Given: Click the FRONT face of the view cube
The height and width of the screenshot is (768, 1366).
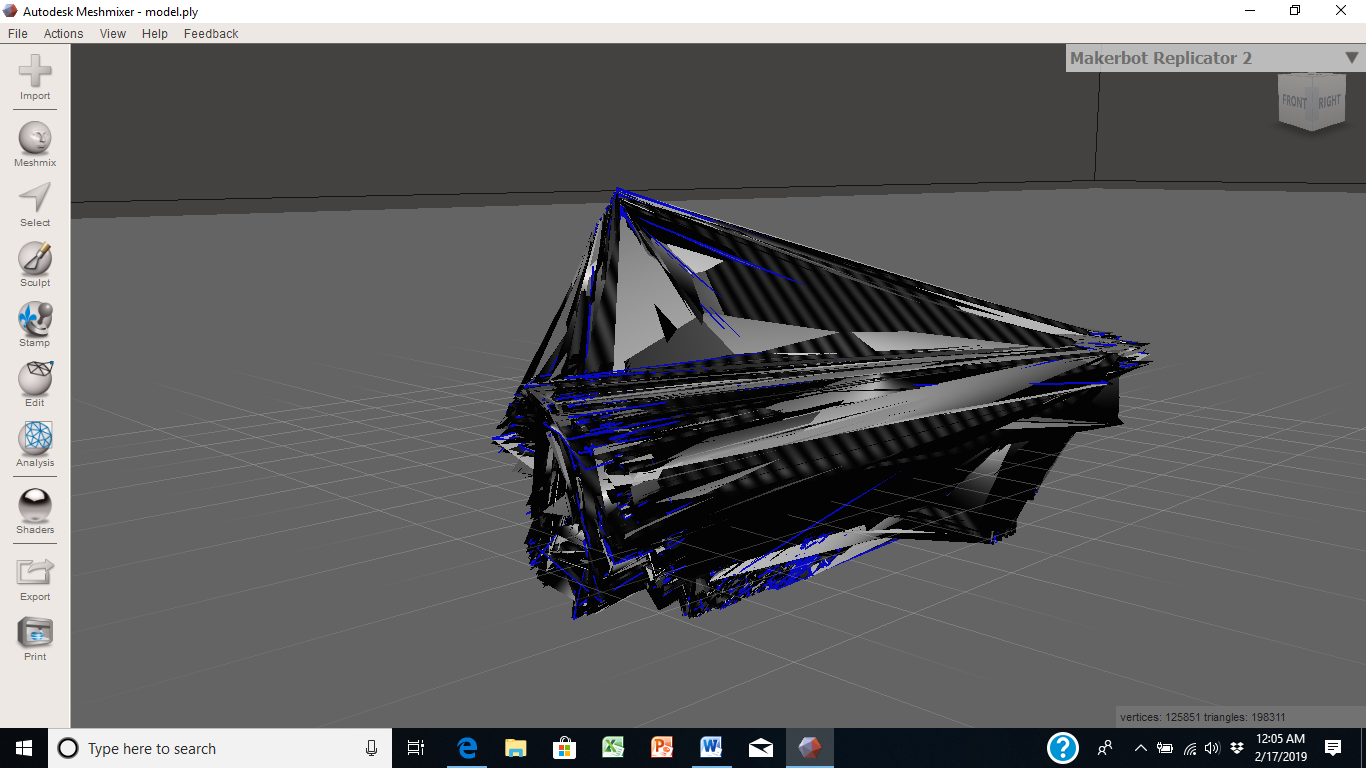Looking at the screenshot, I should (x=1295, y=101).
